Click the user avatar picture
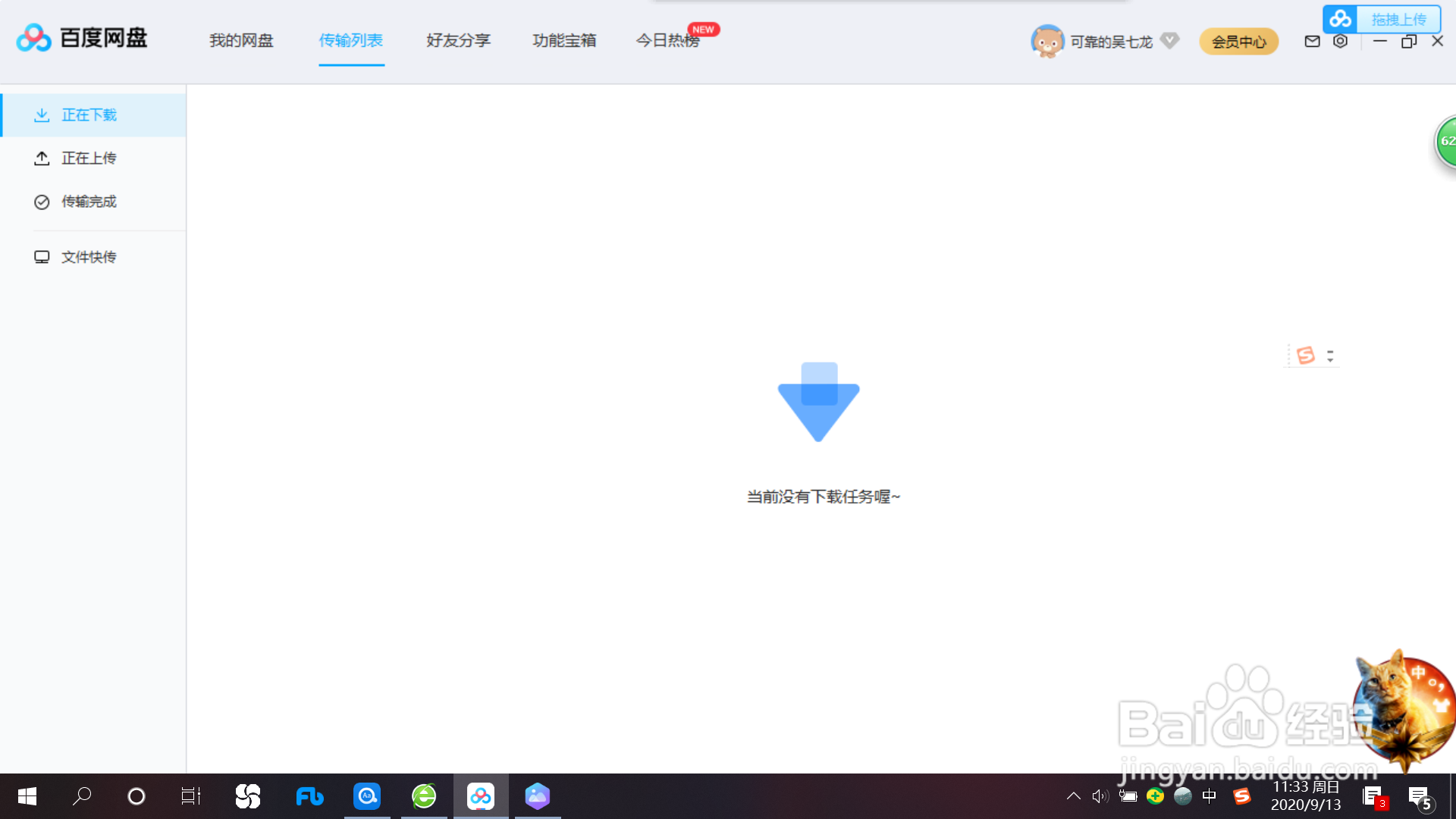Screen dimensions: 1456x819 point(1047,41)
